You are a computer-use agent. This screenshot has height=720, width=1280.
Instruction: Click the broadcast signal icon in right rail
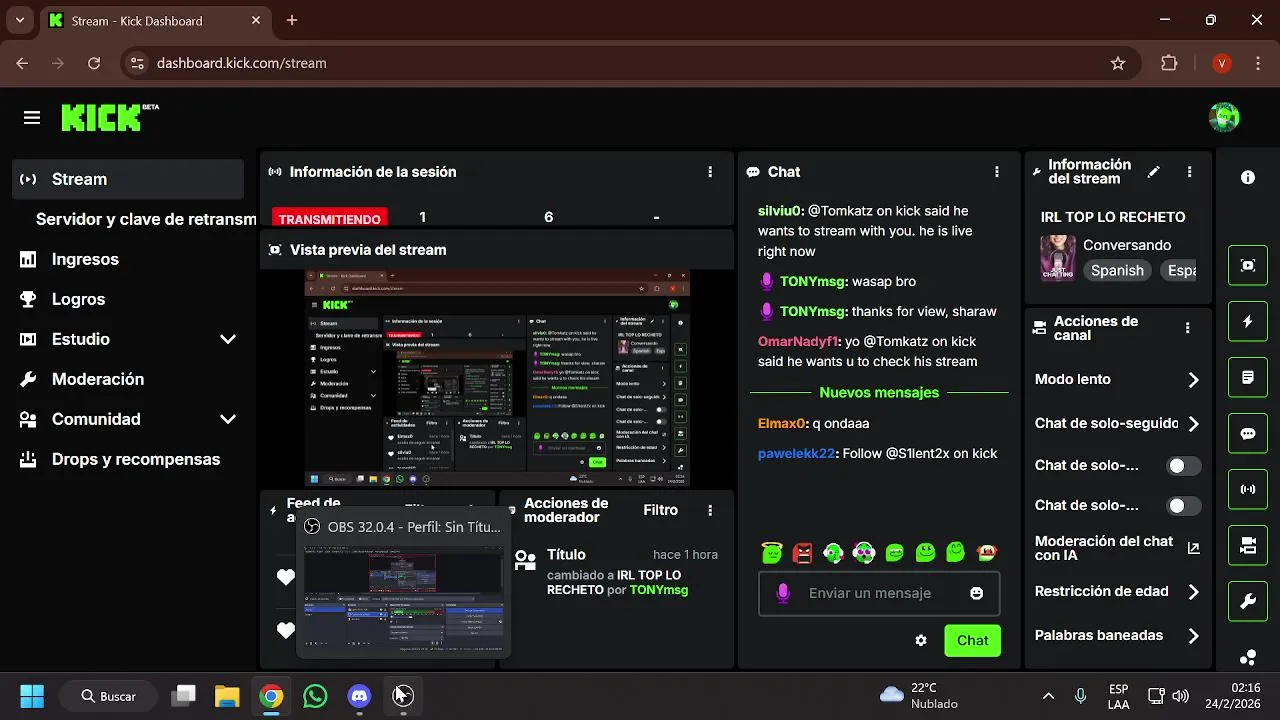pyautogui.click(x=1248, y=489)
